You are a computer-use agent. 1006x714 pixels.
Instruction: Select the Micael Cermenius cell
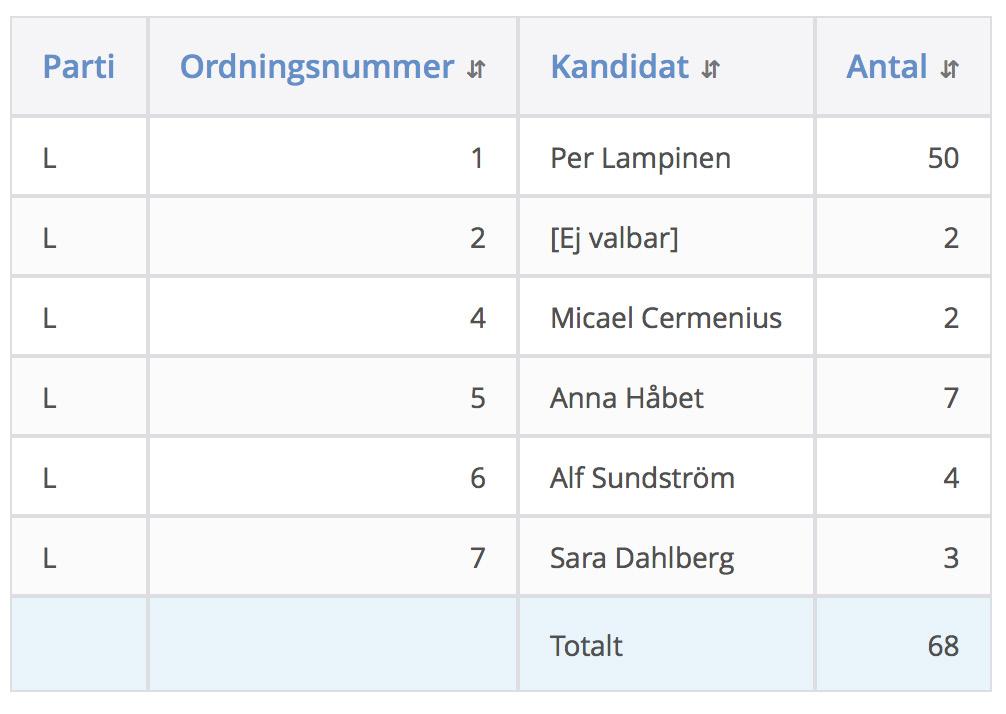667,318
